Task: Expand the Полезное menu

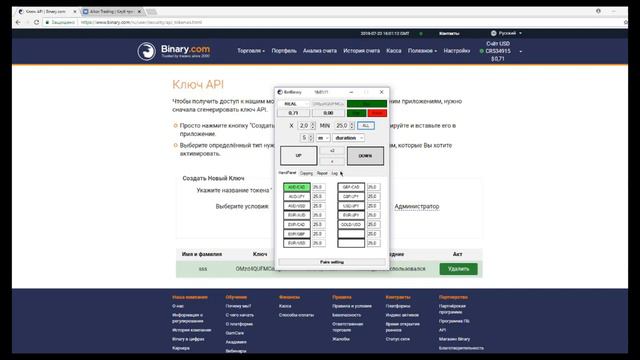Action: point(422,51)
